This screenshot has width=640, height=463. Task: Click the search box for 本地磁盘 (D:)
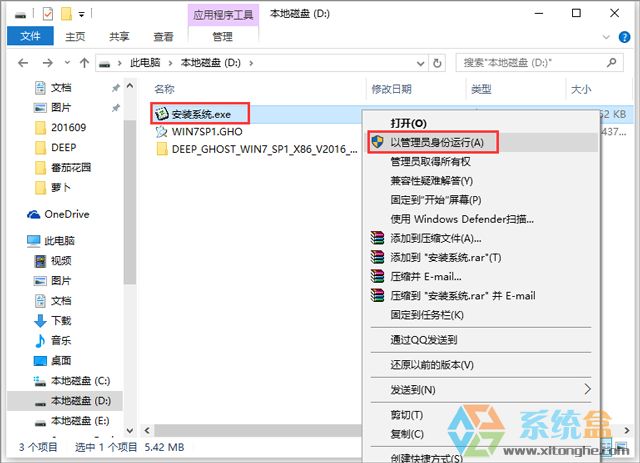(535, 62)
